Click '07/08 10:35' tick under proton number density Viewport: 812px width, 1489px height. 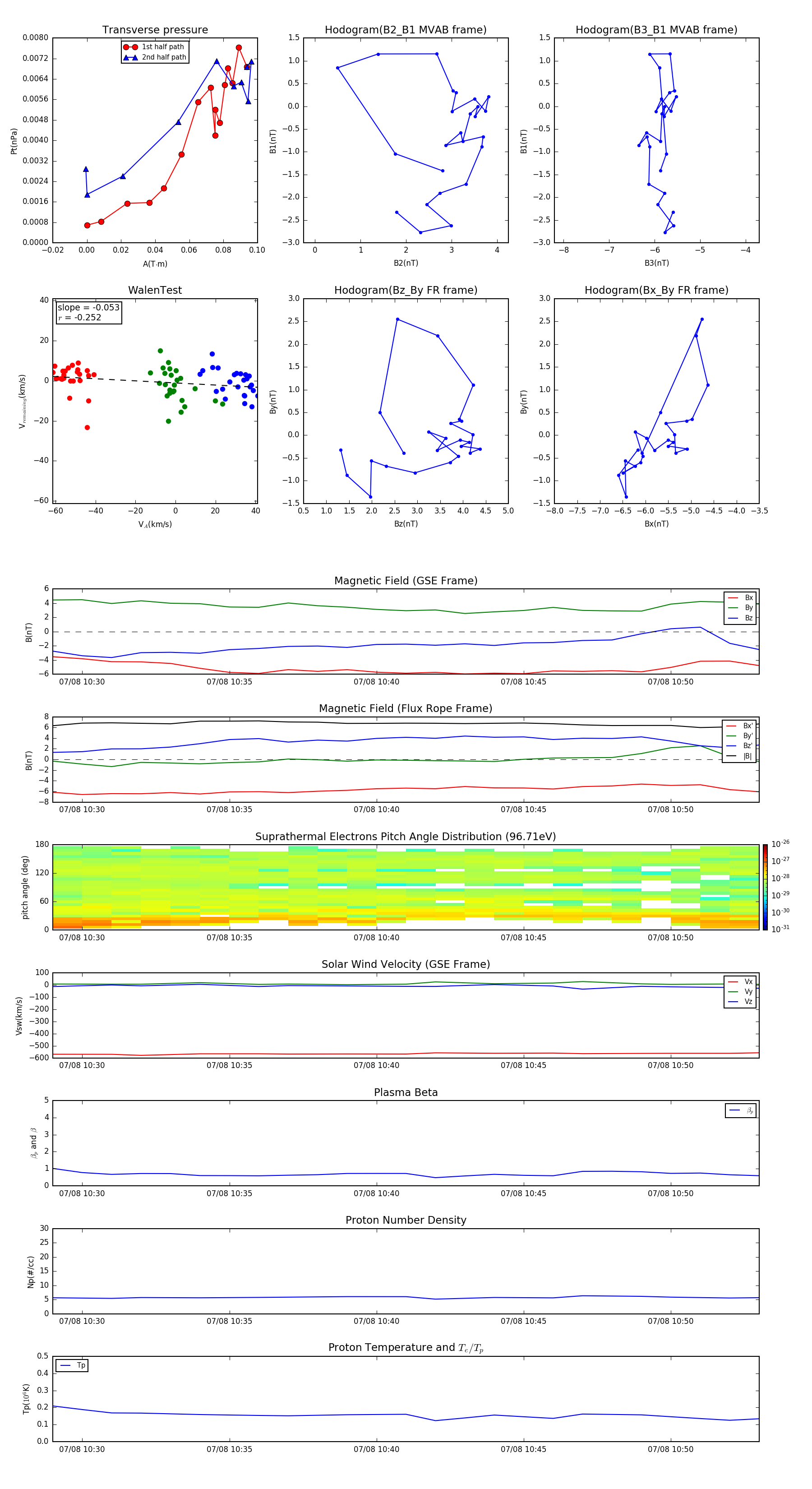[230, 1321]
